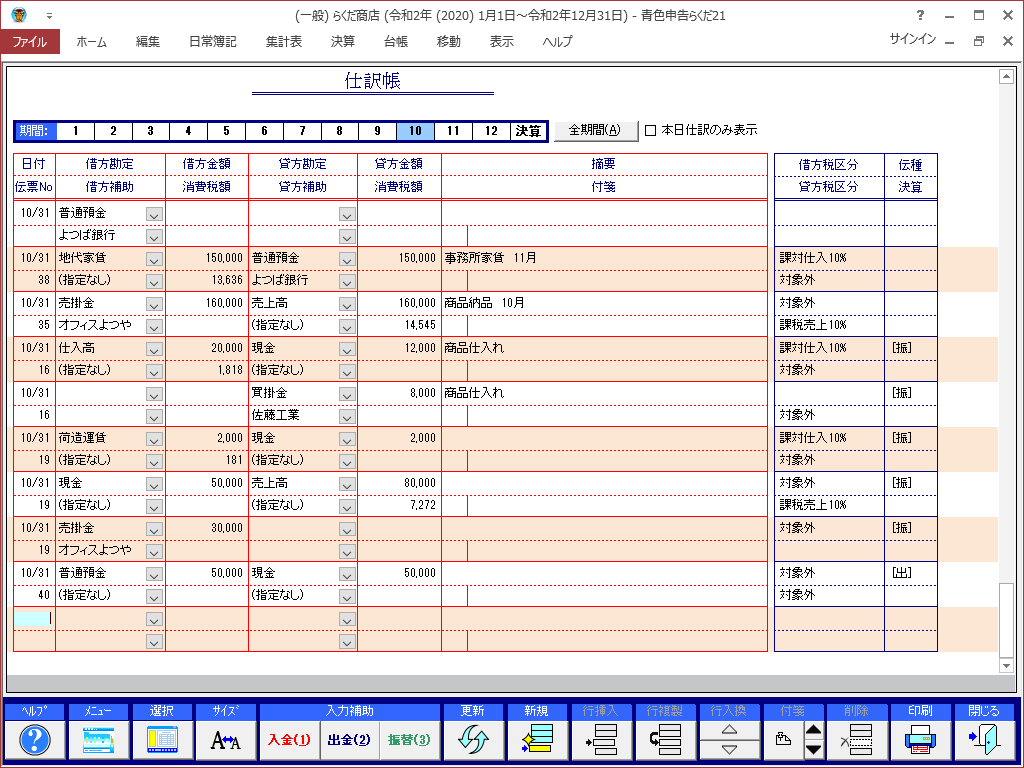Refresh entries with the 更新 icon
The width and height of the screenshot is (1024, 768).
tap(473, 739)
